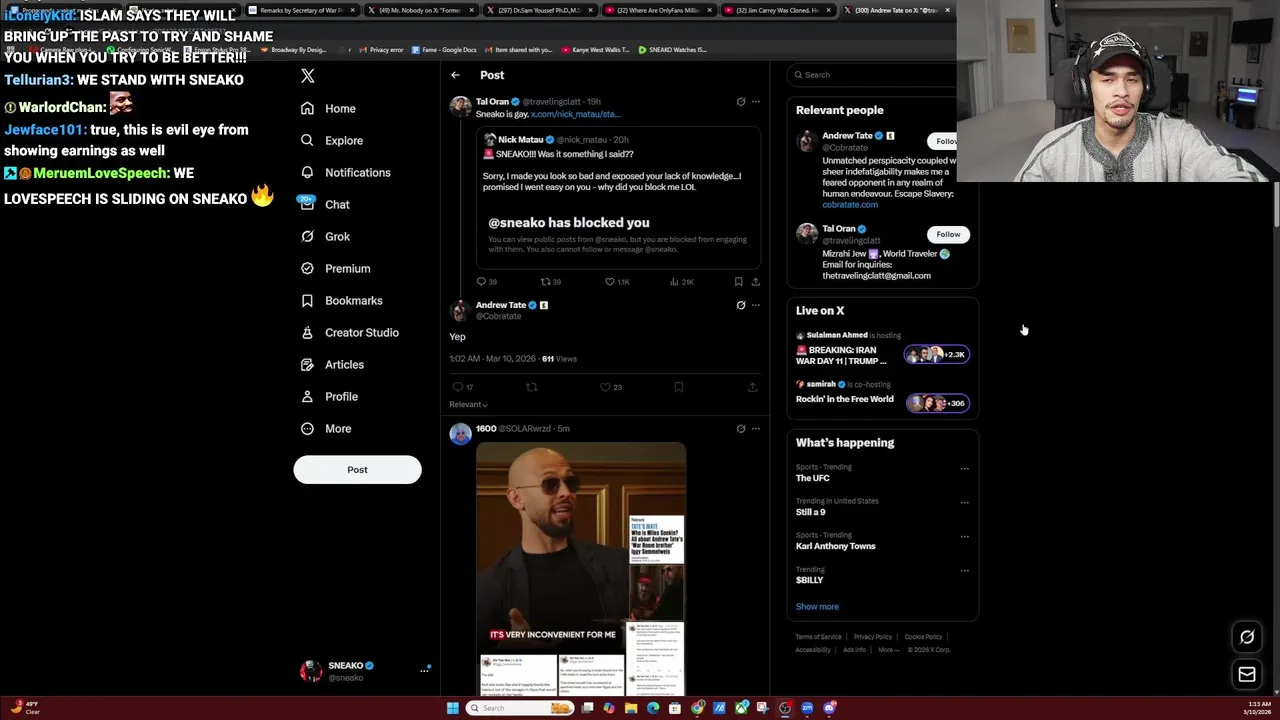The width and height of the screenshot is (1280, 720).
Task: Open options for Karl Anthony Towns trend
Action: pos(964,536)
